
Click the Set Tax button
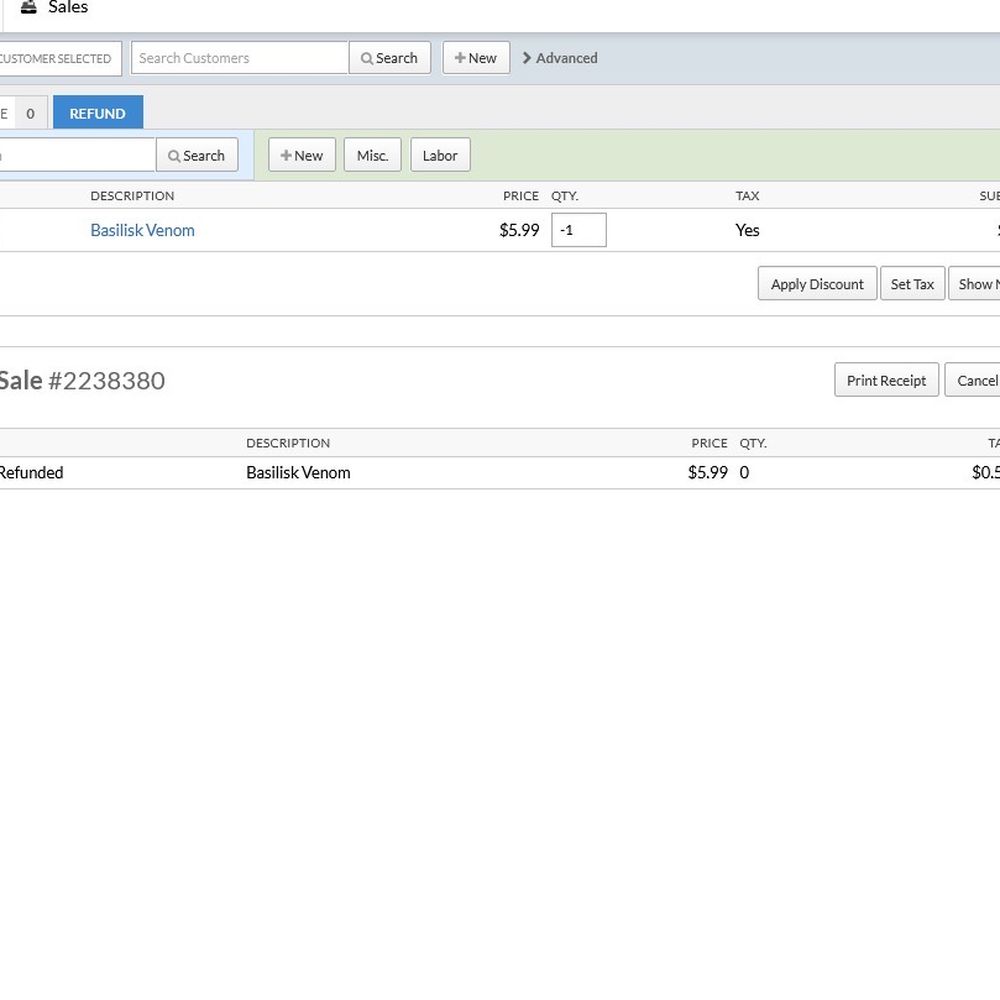(912, 284)
